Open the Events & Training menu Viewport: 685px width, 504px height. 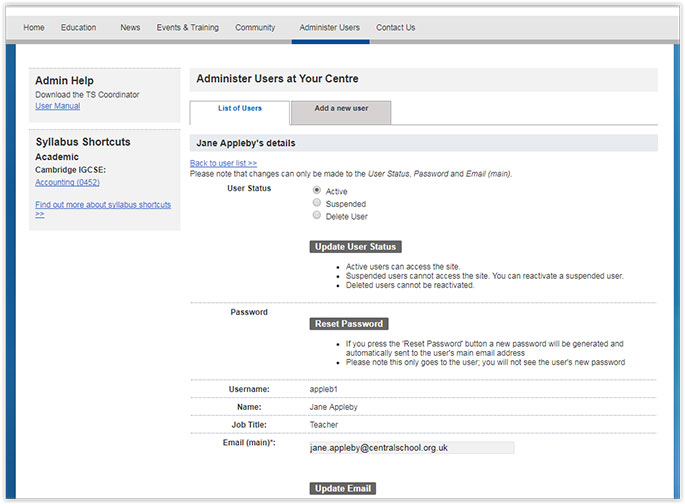pos(188,28)
